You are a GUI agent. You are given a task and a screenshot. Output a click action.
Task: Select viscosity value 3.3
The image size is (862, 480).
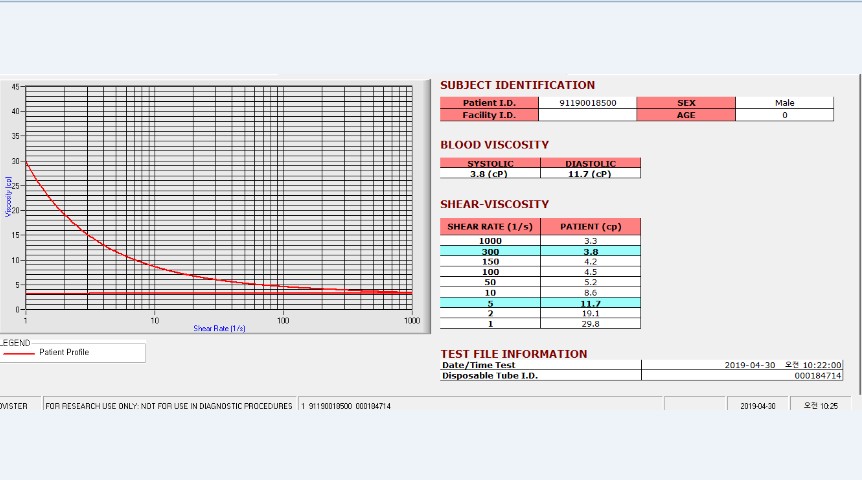point(590,241)
